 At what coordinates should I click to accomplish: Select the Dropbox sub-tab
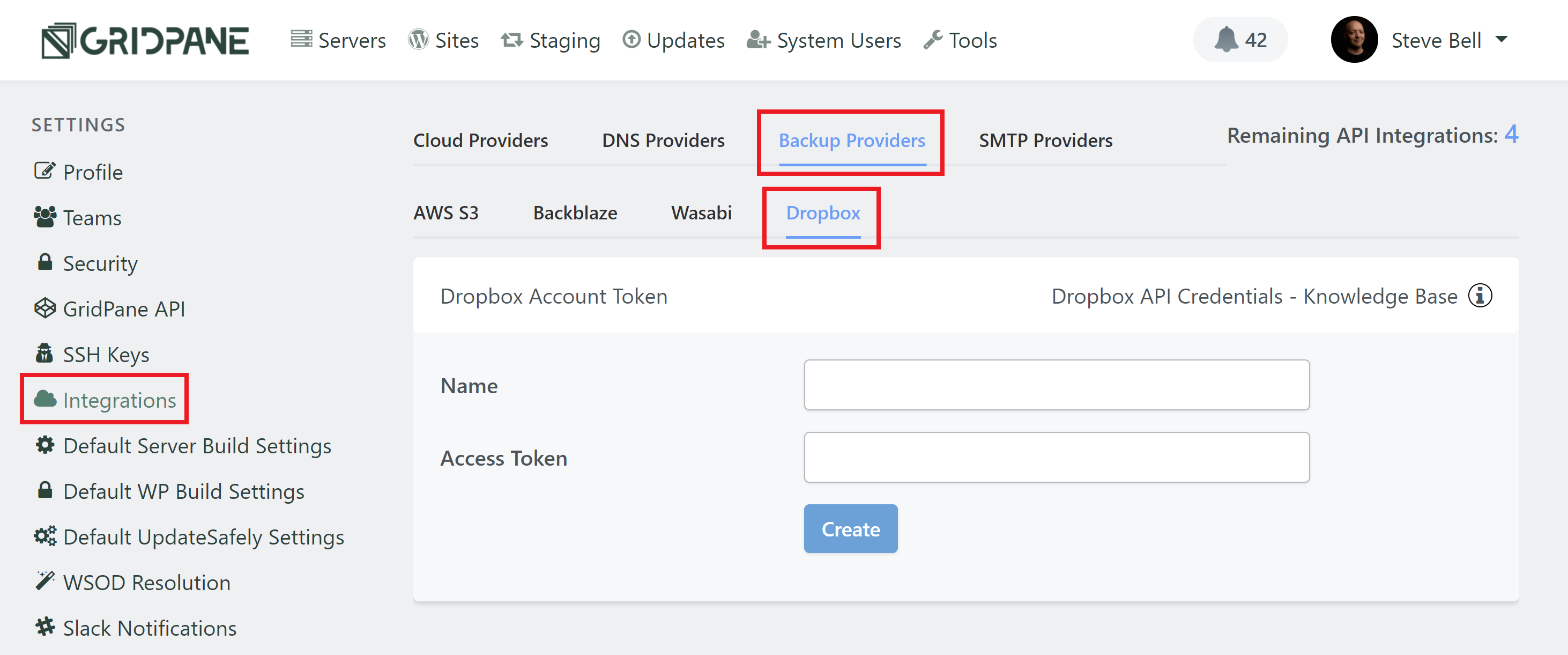823,214
